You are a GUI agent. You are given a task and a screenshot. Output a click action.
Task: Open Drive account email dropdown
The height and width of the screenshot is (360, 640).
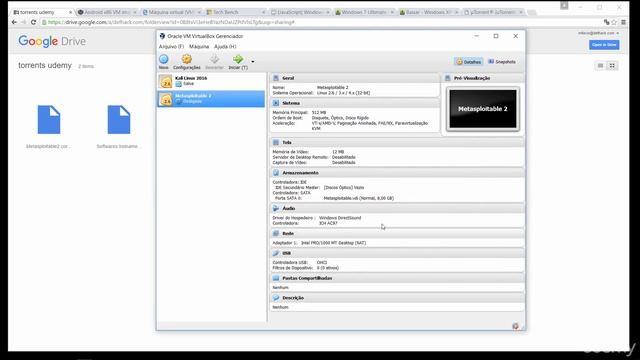tap(598, 33)
